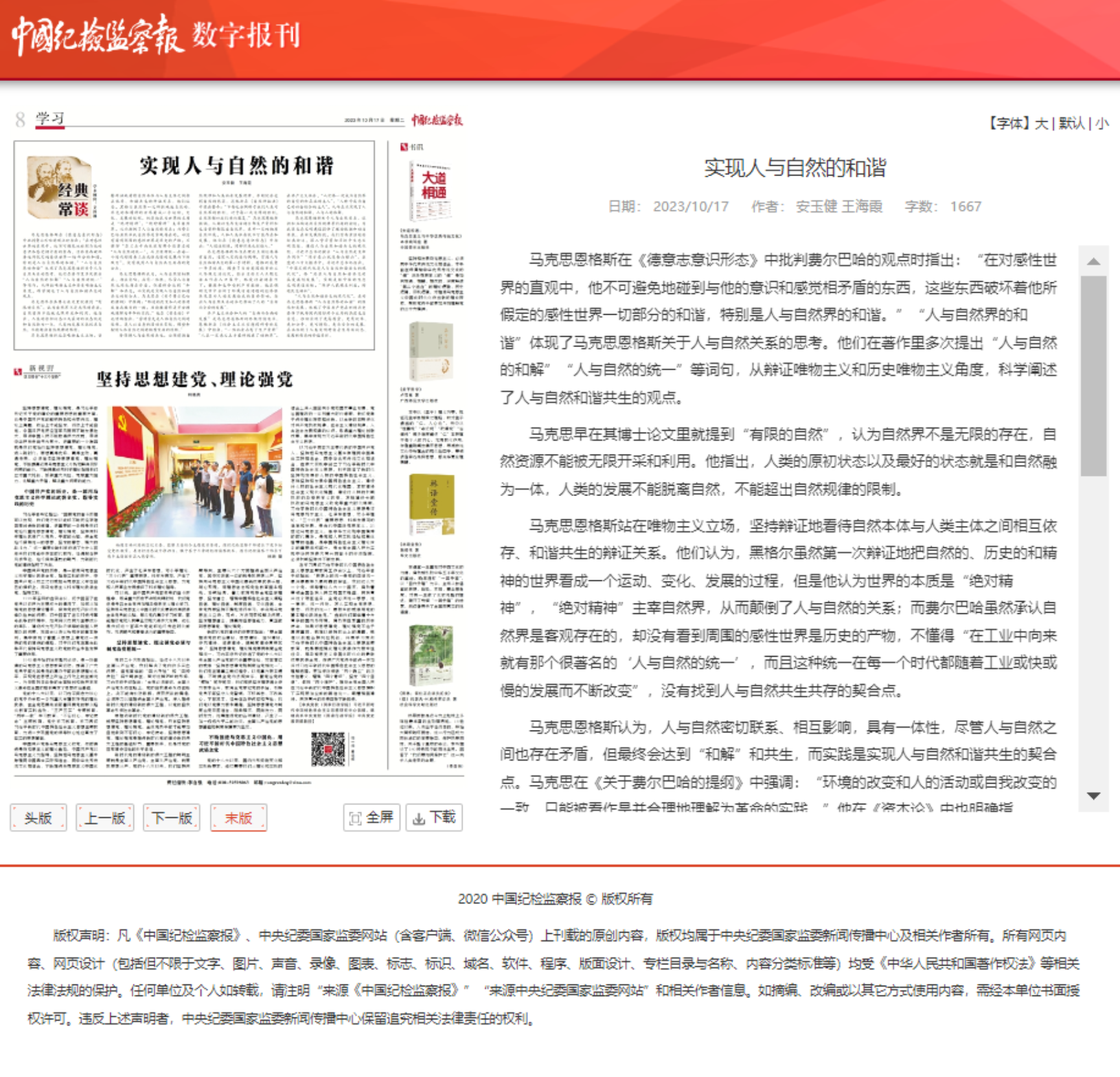The height and width of the screenshot is (1077, 1120).
Task: Click the word count 1667
Action: 965,207
